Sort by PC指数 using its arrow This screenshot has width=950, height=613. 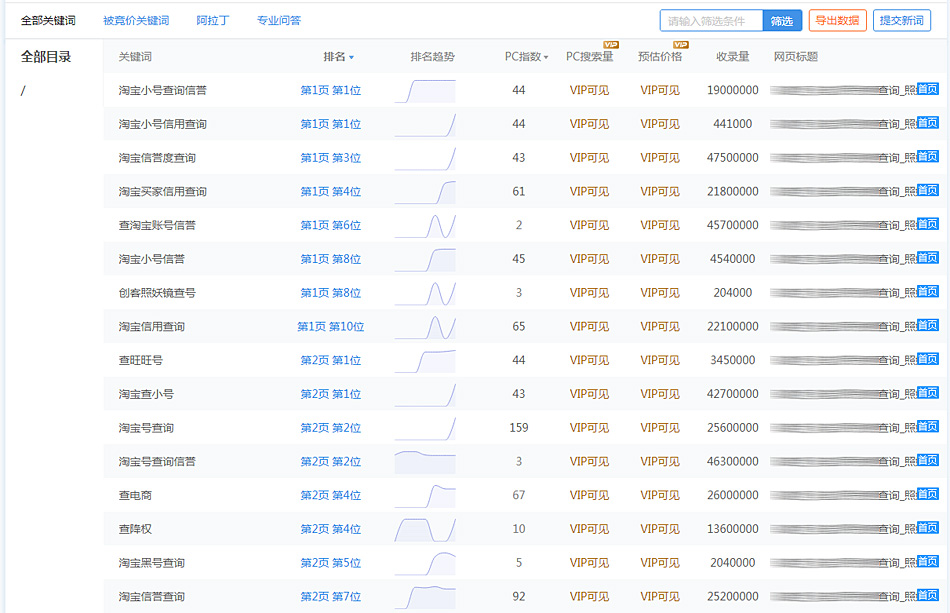click(546, 58)
